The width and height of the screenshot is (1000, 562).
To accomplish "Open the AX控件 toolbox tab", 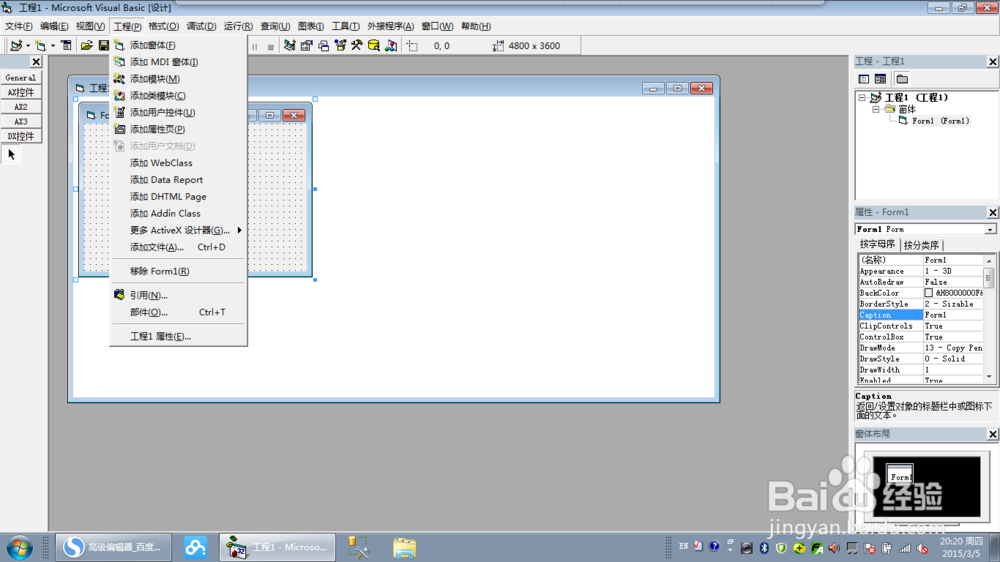I will [x=21, y=92].
